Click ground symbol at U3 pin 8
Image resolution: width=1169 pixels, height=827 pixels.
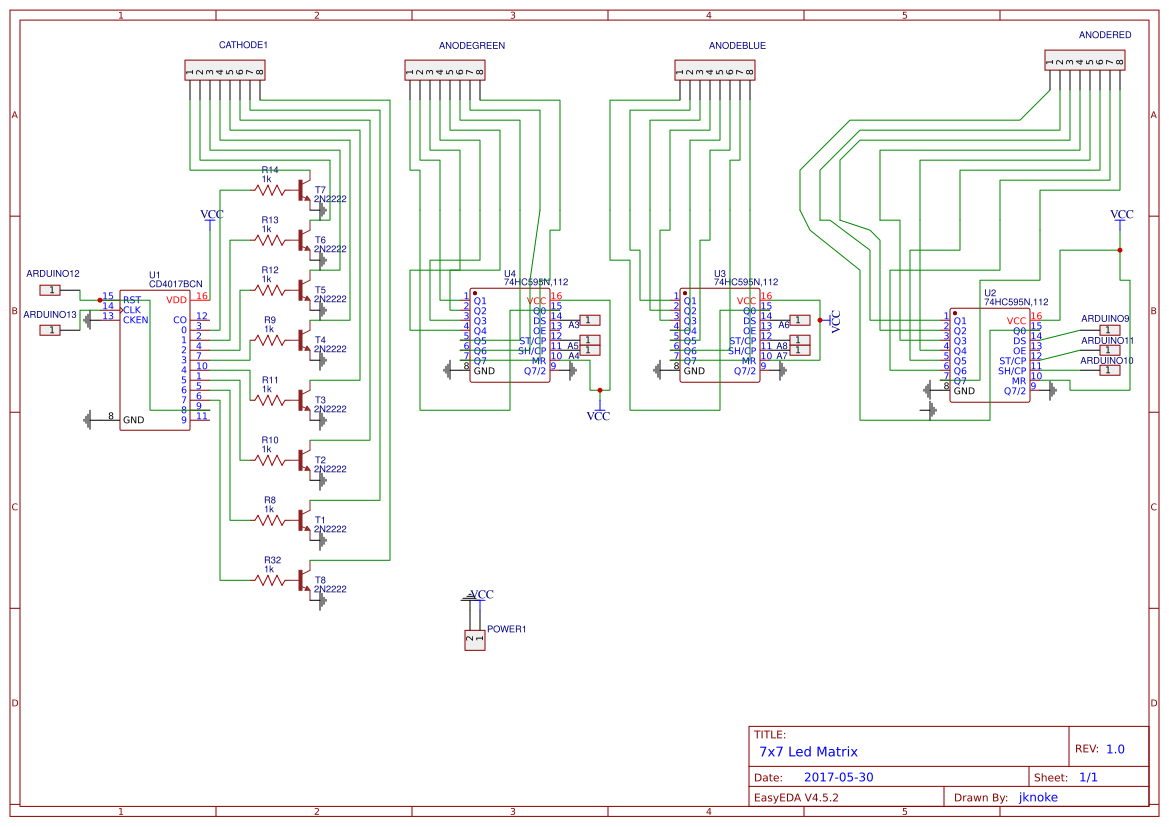point(658,370)
